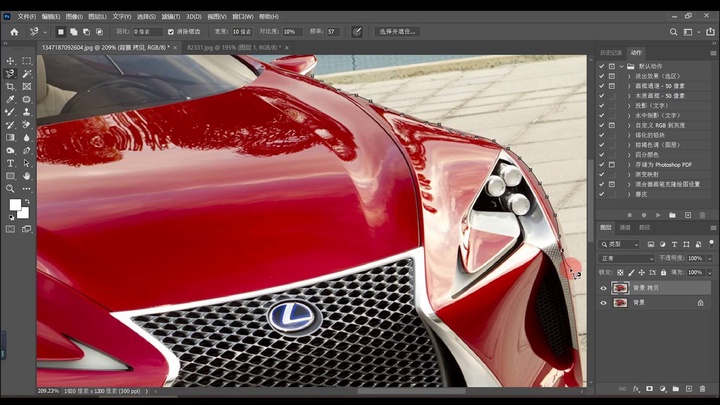Add a layer mask with the mask icon
The height and width of the screenshot is (405, 720).
click(649, 388)
